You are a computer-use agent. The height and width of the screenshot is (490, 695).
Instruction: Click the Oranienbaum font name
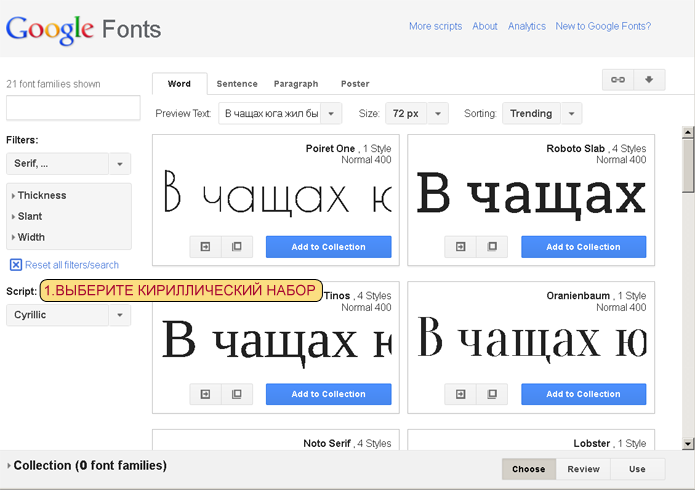click(x=578, y=296)
